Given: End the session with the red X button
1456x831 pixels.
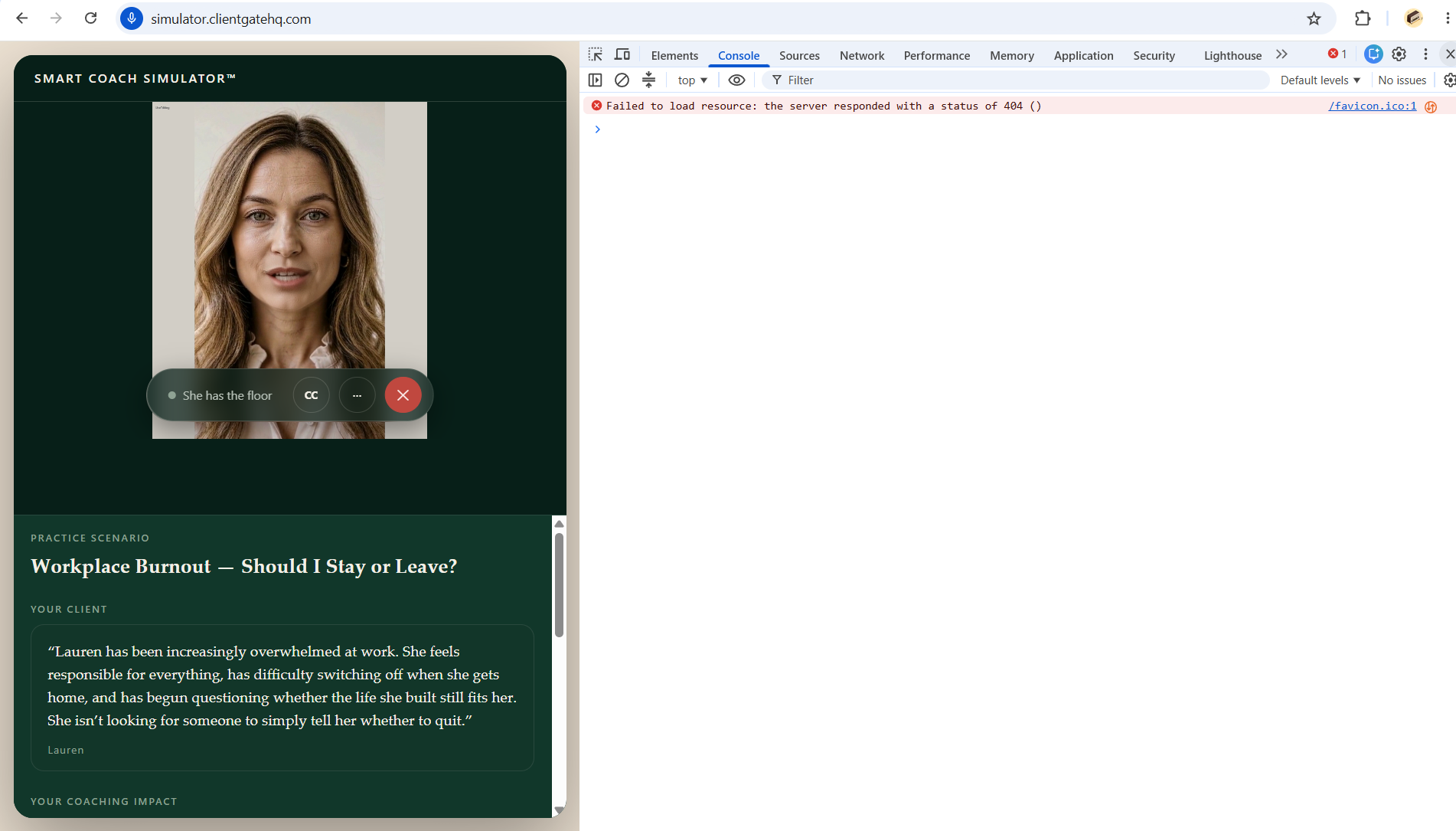Looking at the screenshot, I should [x=403, y=395].
